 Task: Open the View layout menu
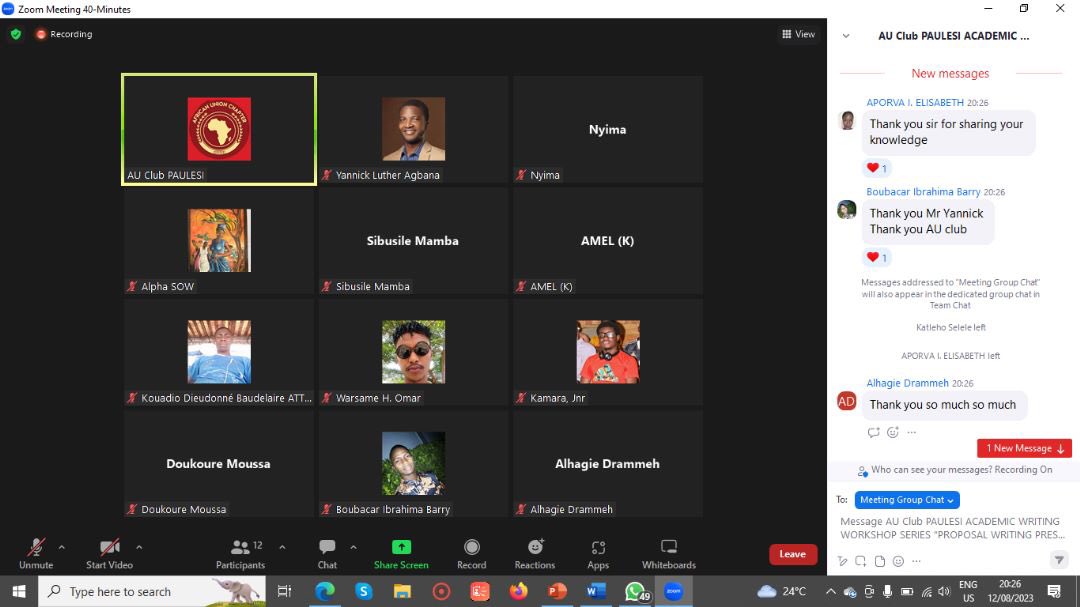coord(798,34)
